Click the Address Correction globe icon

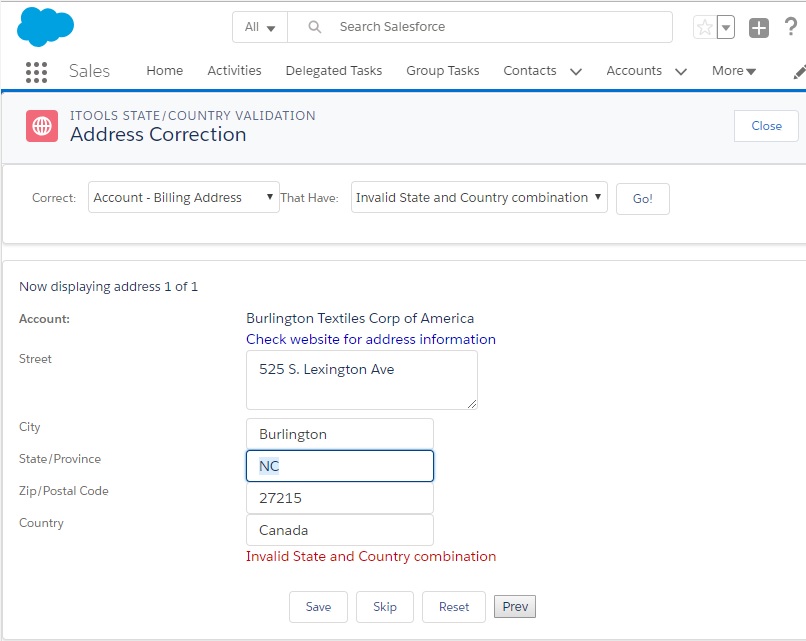42,125
